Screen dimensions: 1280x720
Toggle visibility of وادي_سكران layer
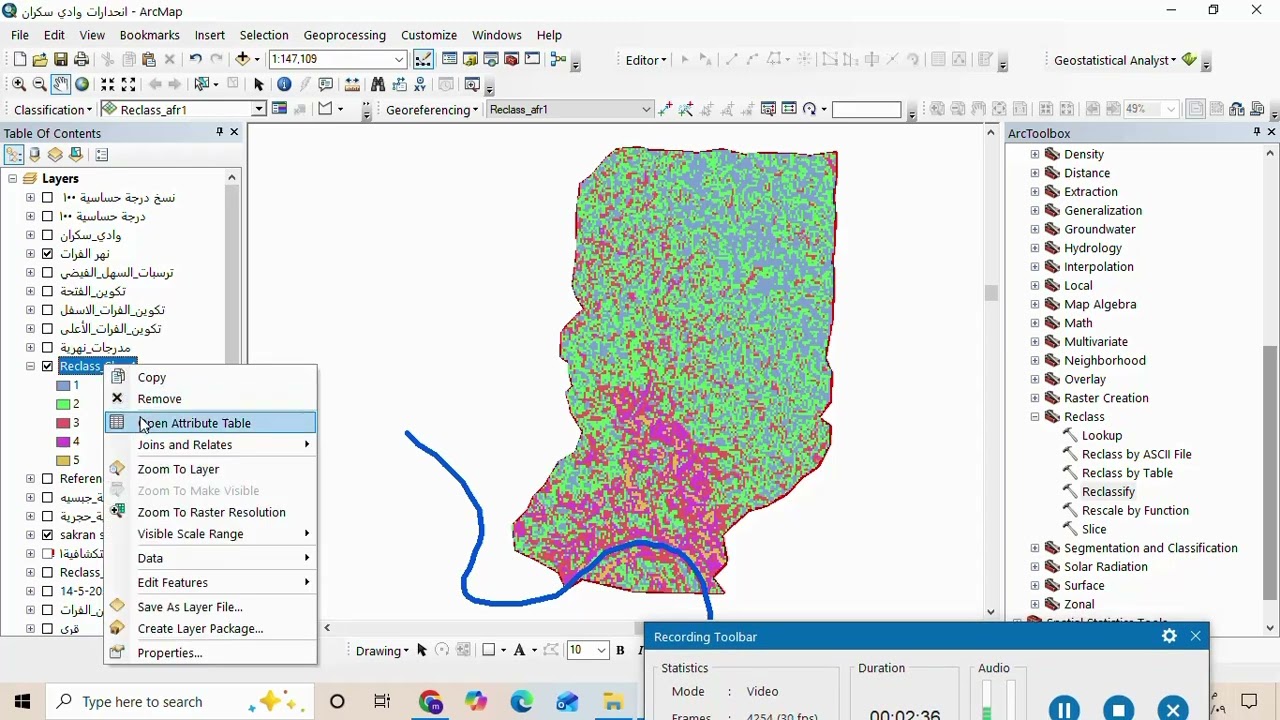[47, 235]
